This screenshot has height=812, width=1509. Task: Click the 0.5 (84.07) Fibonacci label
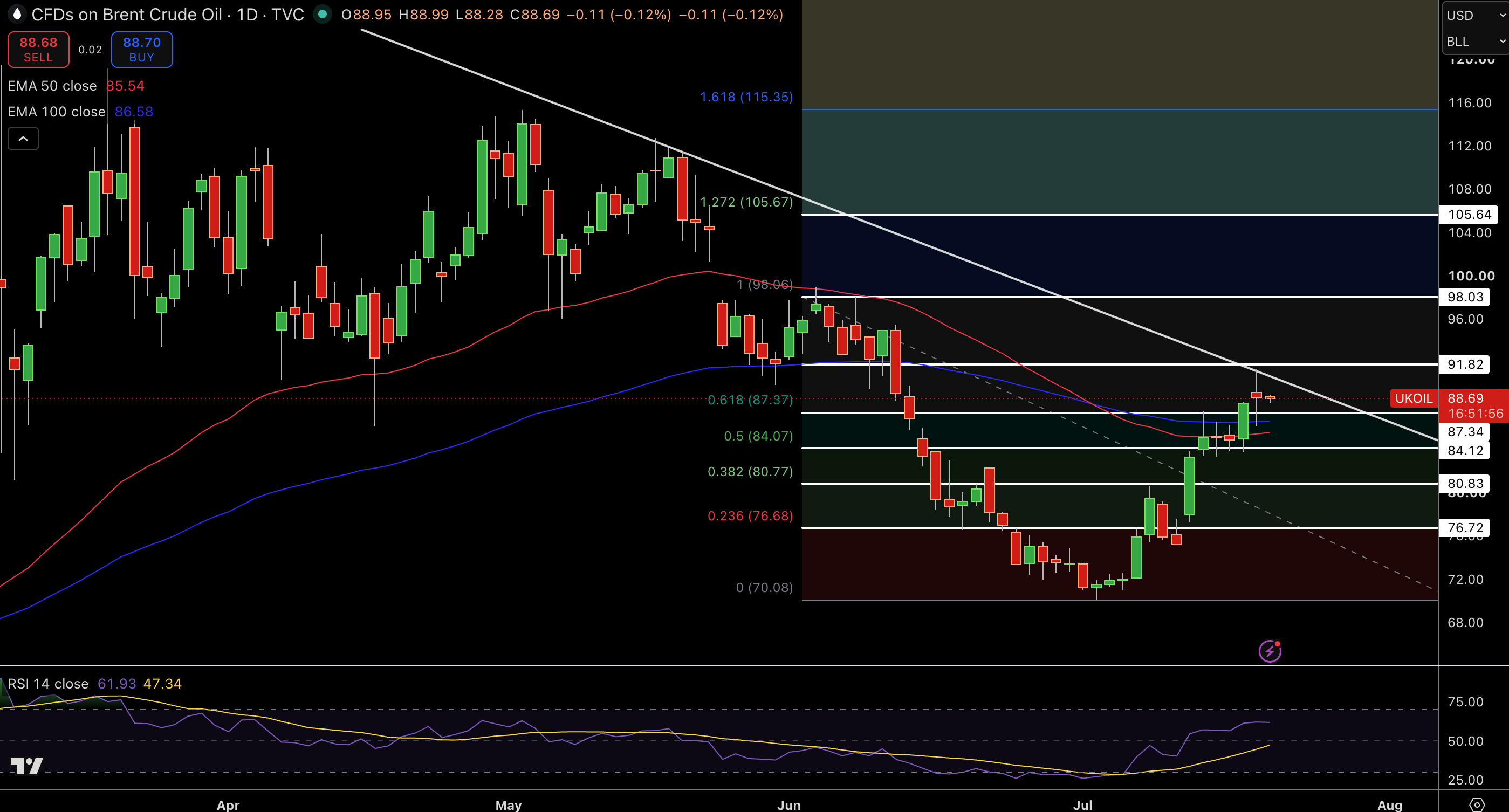(758, 436)
